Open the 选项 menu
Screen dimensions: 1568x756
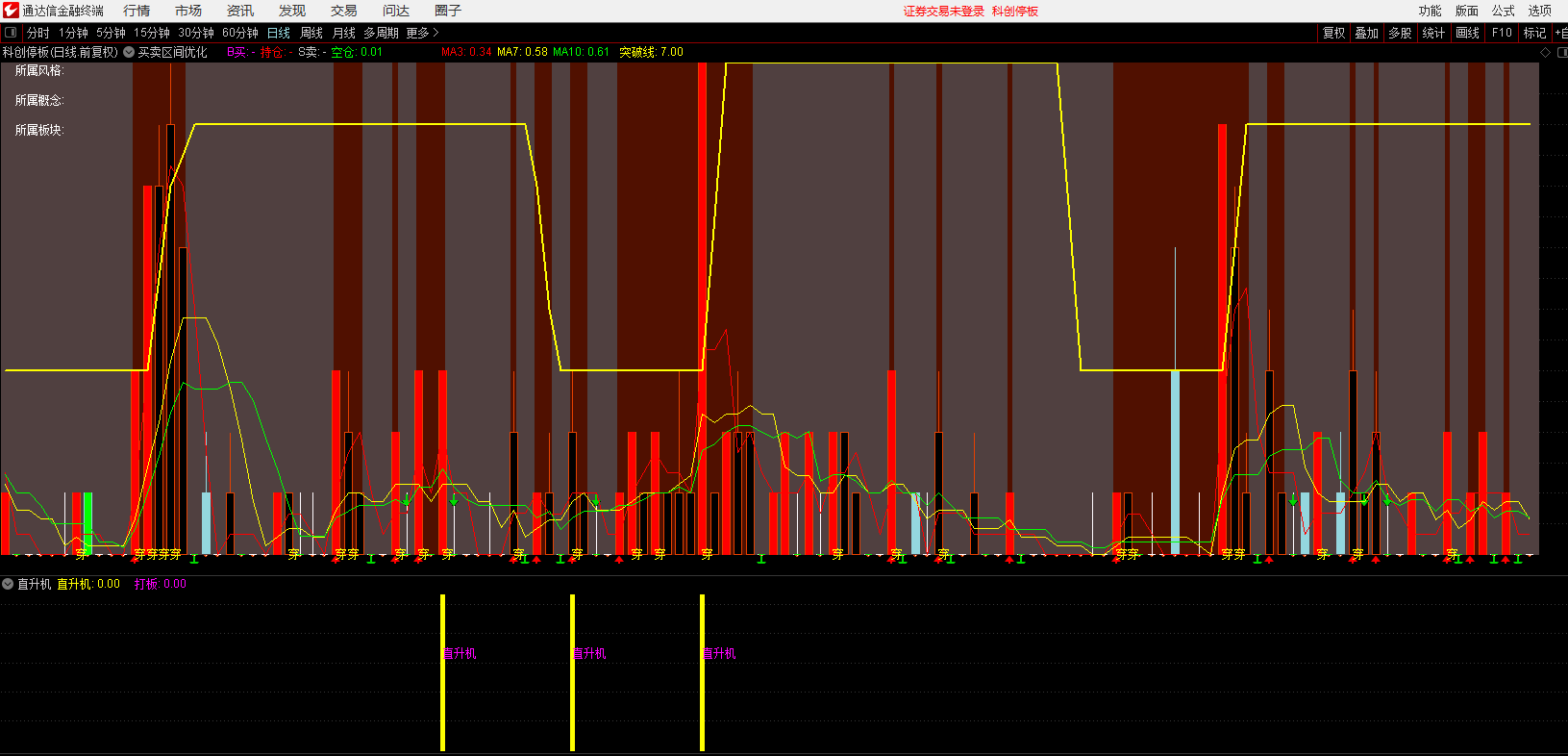click(1540, 11)
